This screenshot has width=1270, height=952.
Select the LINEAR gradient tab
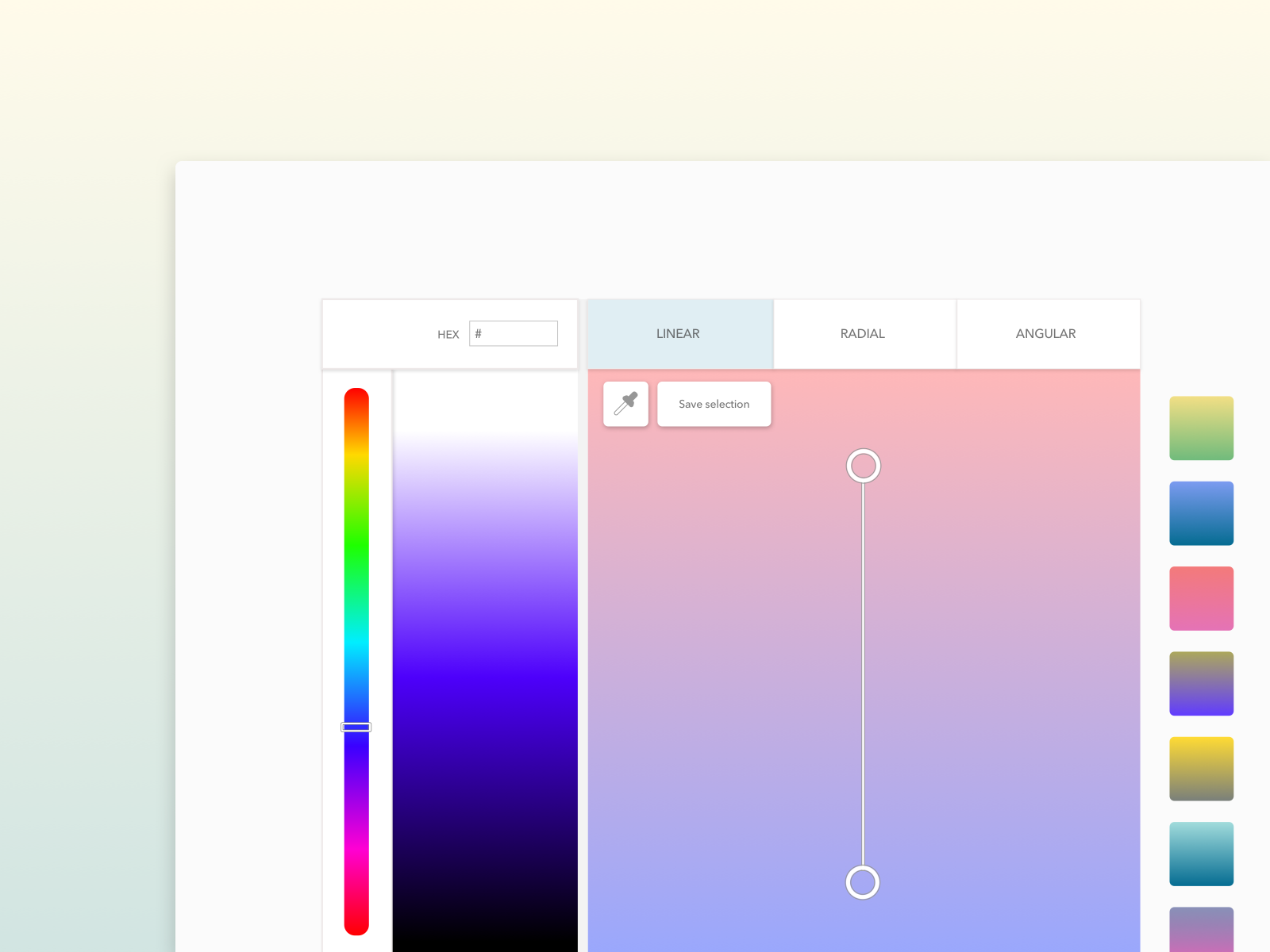(x=678, y=333)
